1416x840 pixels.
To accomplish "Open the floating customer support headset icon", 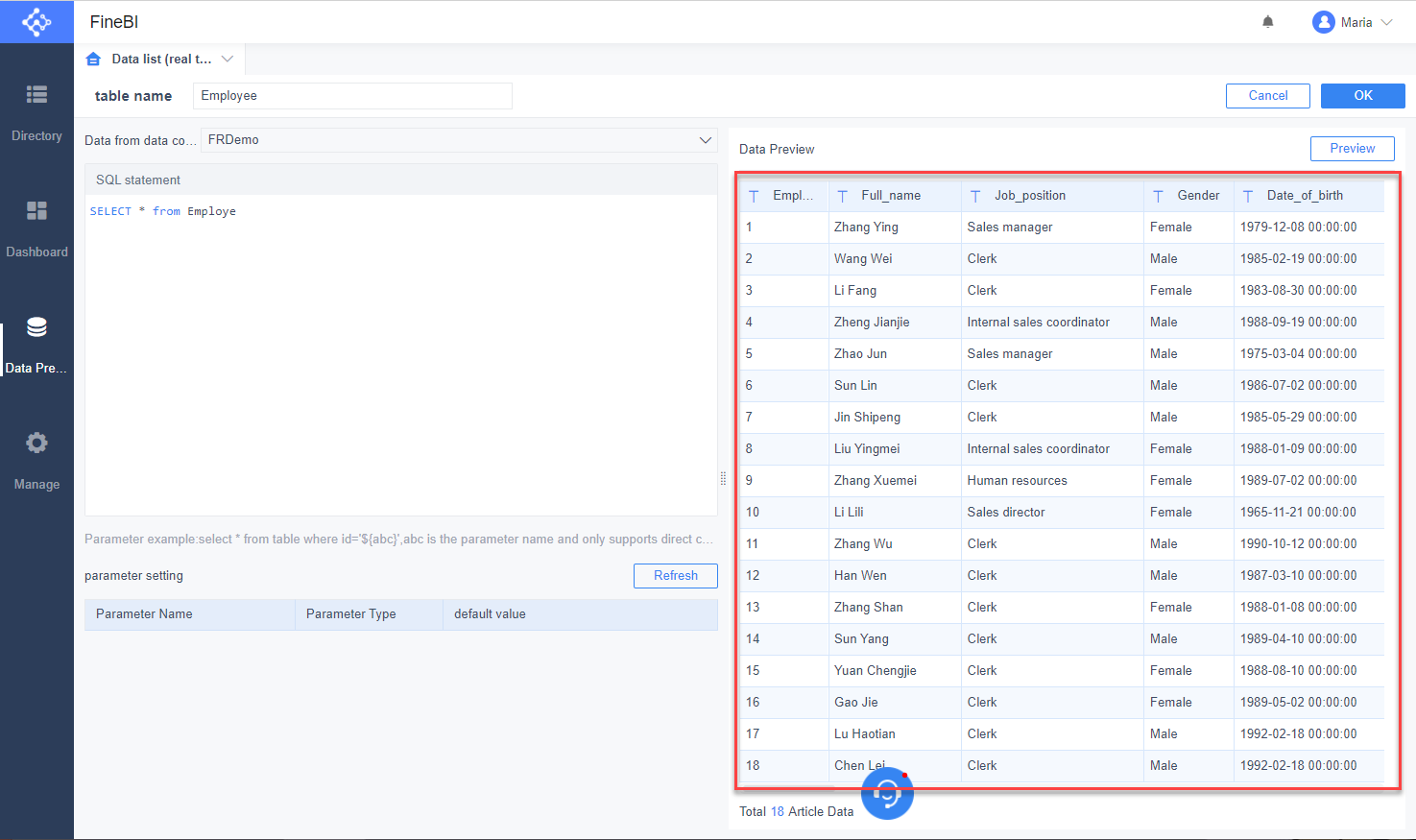I will tap(887, 793).
